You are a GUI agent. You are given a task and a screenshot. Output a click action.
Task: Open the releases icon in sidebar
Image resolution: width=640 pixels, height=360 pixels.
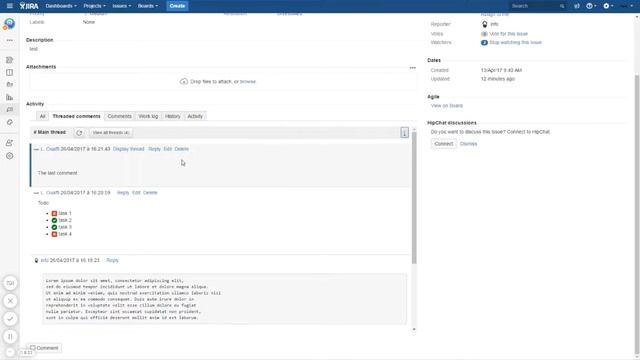9,84
